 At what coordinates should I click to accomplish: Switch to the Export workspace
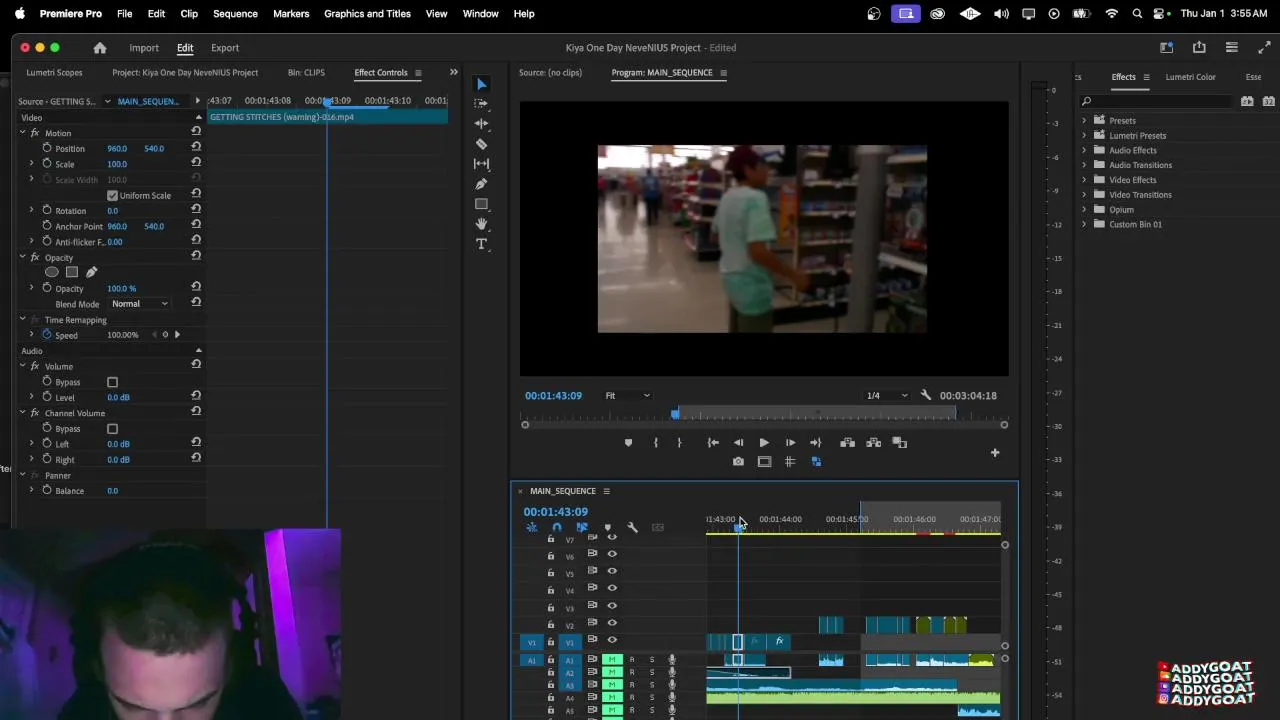tap(225, 48)
